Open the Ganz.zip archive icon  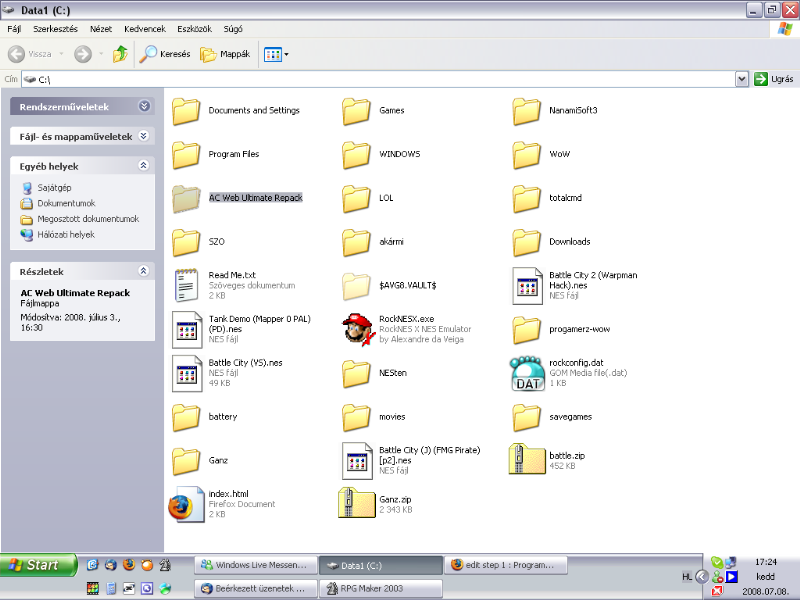357,503
